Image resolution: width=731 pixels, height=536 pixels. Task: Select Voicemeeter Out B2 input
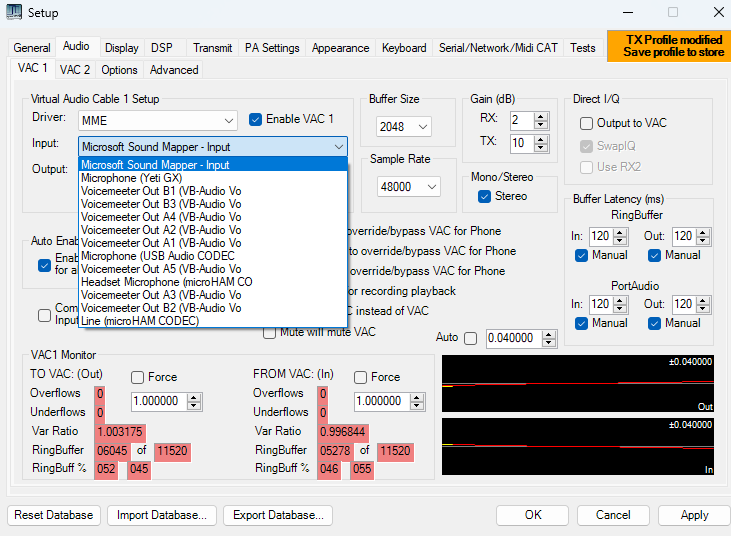click(213, 309)
